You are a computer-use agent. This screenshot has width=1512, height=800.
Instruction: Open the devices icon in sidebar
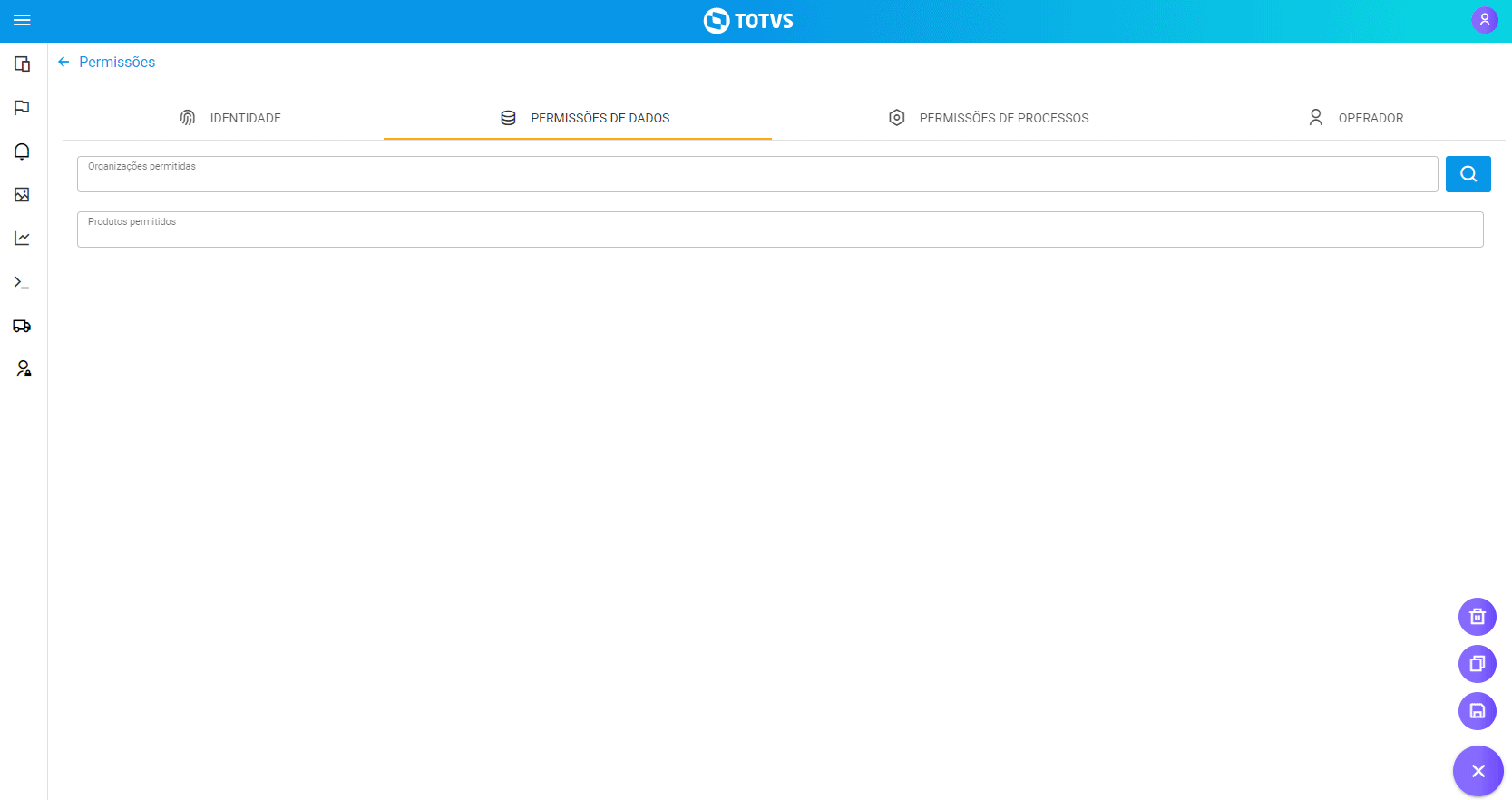click(23, 63)
